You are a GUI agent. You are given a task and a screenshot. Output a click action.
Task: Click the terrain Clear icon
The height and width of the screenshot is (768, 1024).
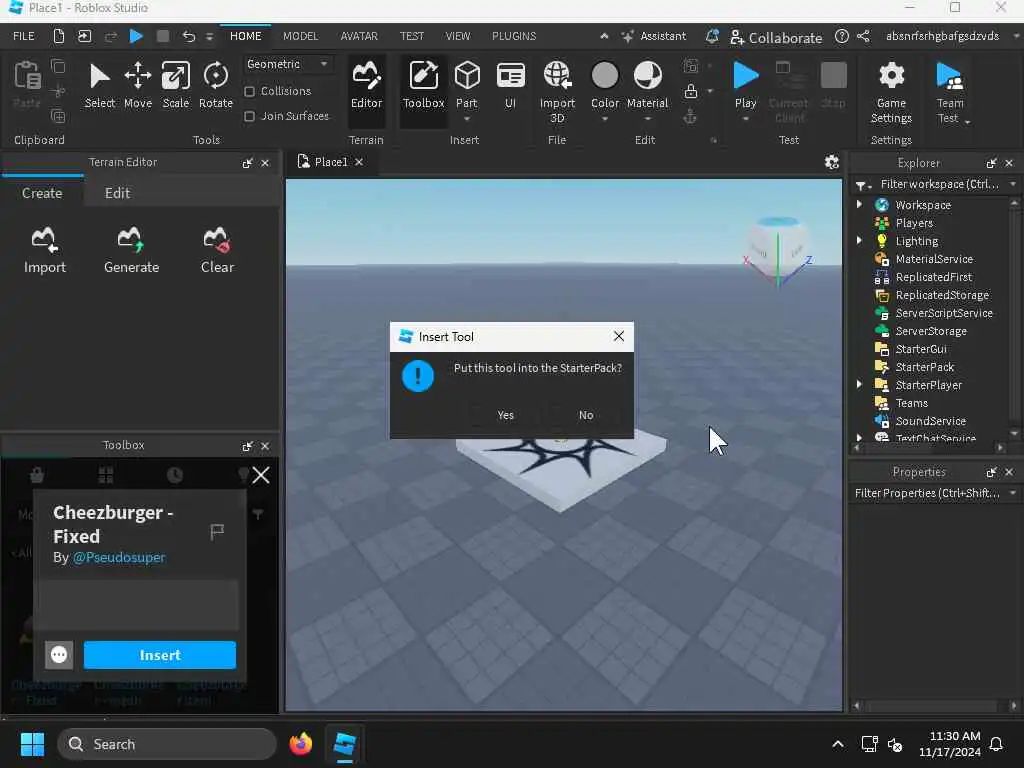tap(217, 251)
